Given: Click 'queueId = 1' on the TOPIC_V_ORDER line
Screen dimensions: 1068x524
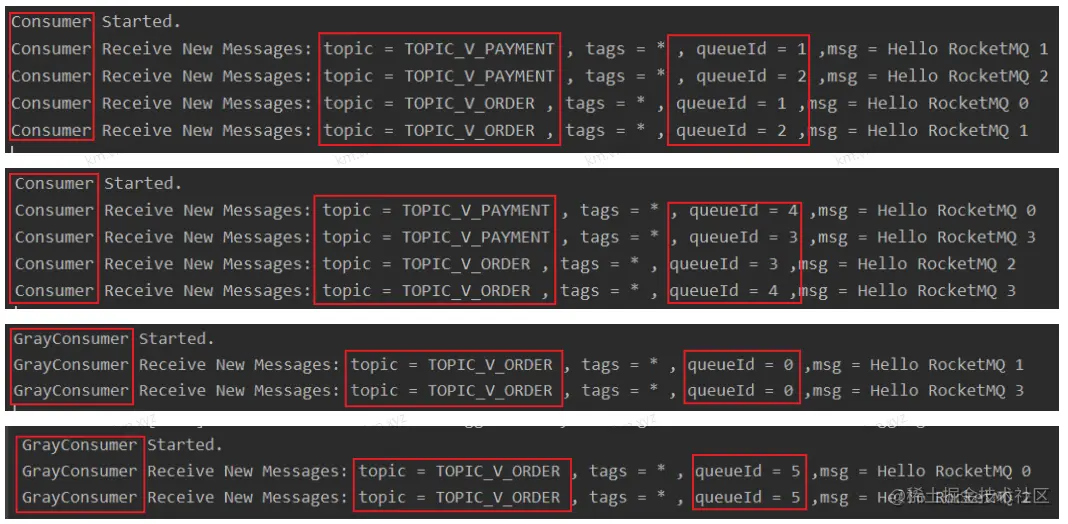Looking at the screenshot, I should coord(732,104).
